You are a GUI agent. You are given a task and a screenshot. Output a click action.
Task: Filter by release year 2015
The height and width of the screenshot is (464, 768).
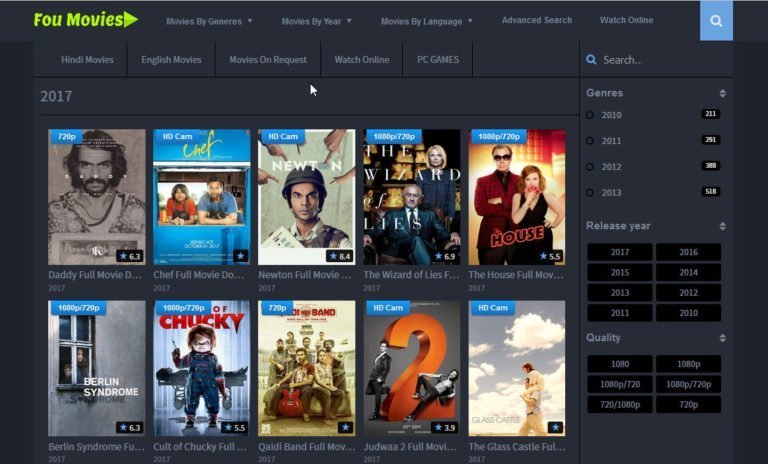coord(620,272)
